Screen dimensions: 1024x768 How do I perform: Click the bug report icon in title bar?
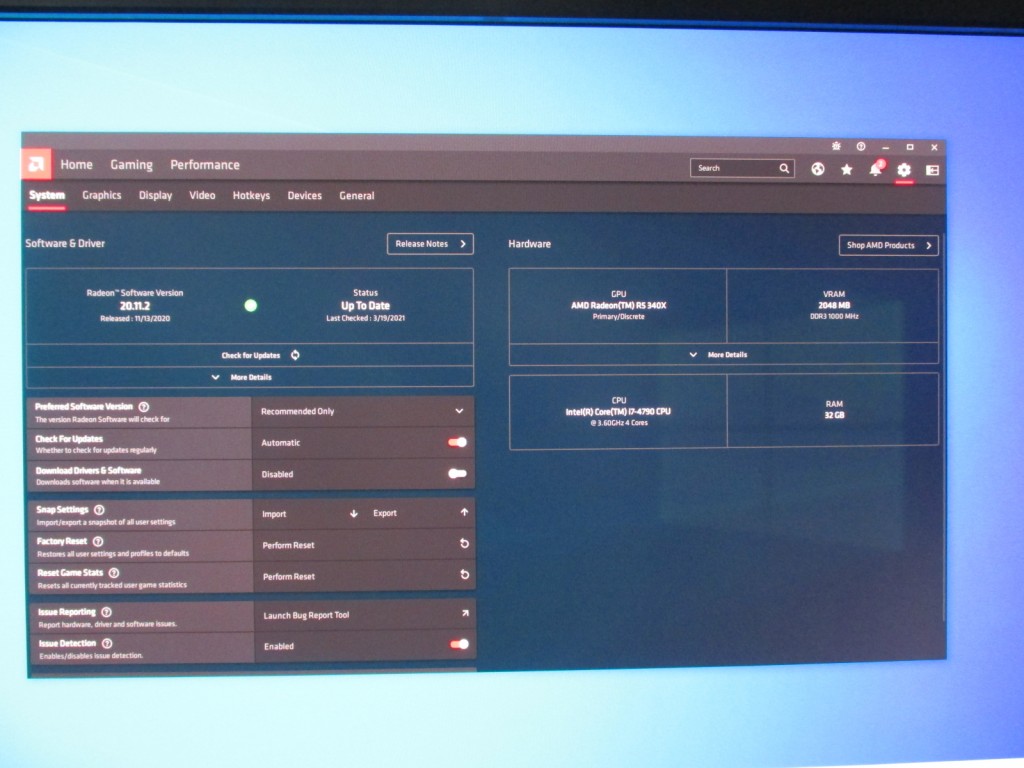836,146
